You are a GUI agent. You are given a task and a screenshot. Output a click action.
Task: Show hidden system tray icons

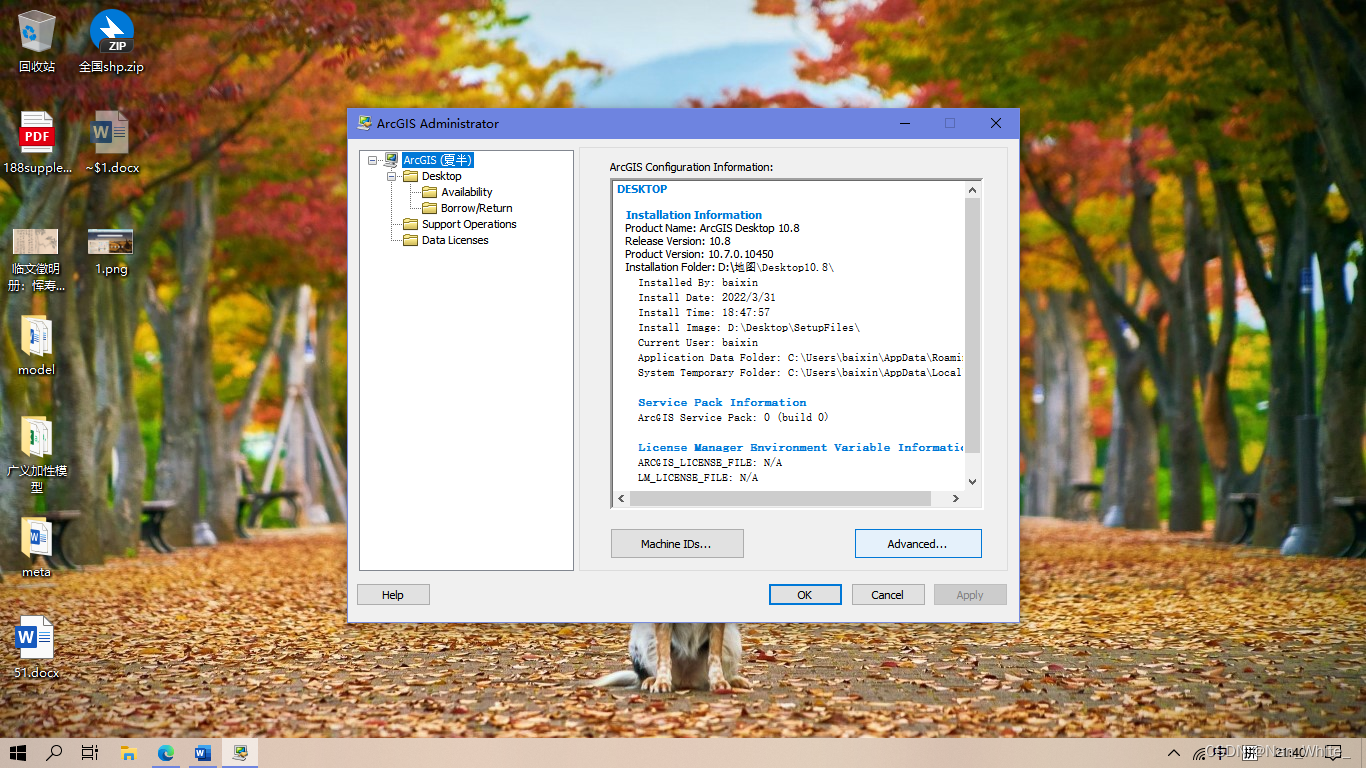click(x=1174, y=753)
